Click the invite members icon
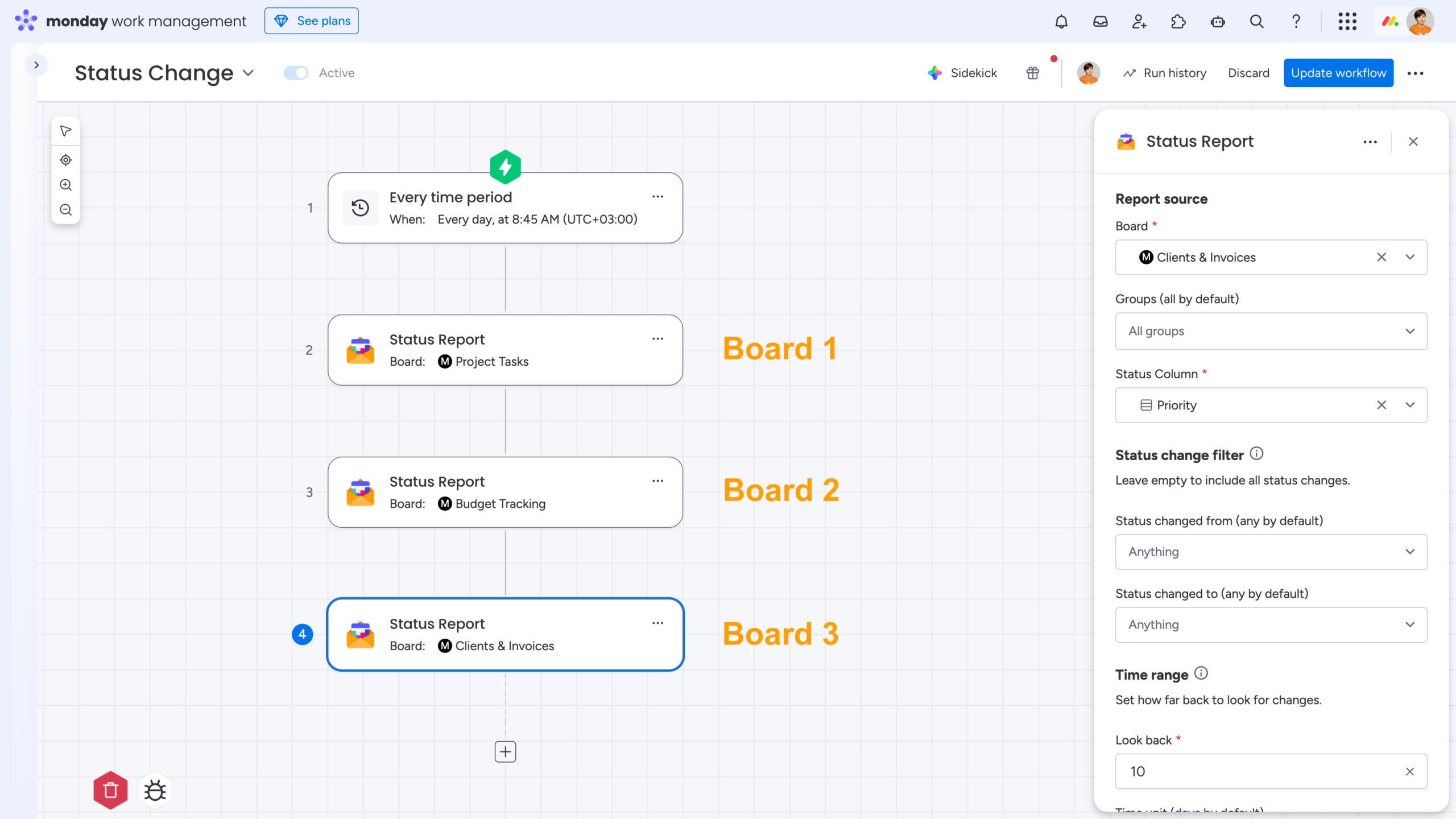Viewport: 1456px width, 819px height. coord(1139,22)
